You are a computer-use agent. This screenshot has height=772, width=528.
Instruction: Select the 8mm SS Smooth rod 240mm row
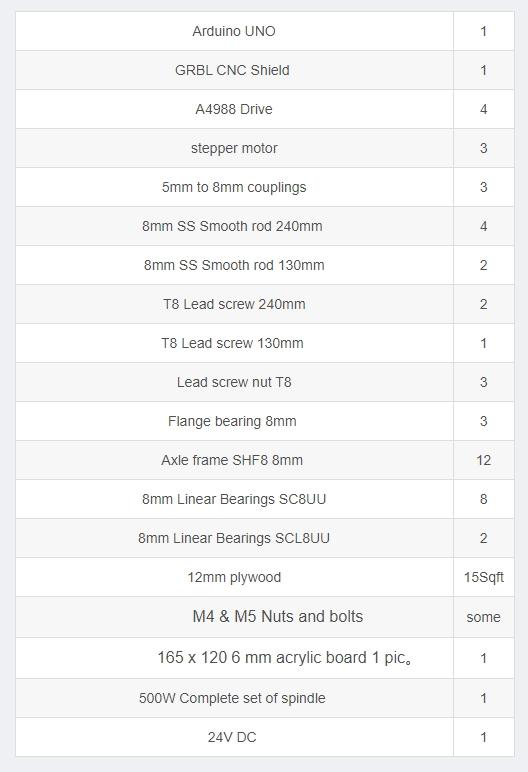265,226
